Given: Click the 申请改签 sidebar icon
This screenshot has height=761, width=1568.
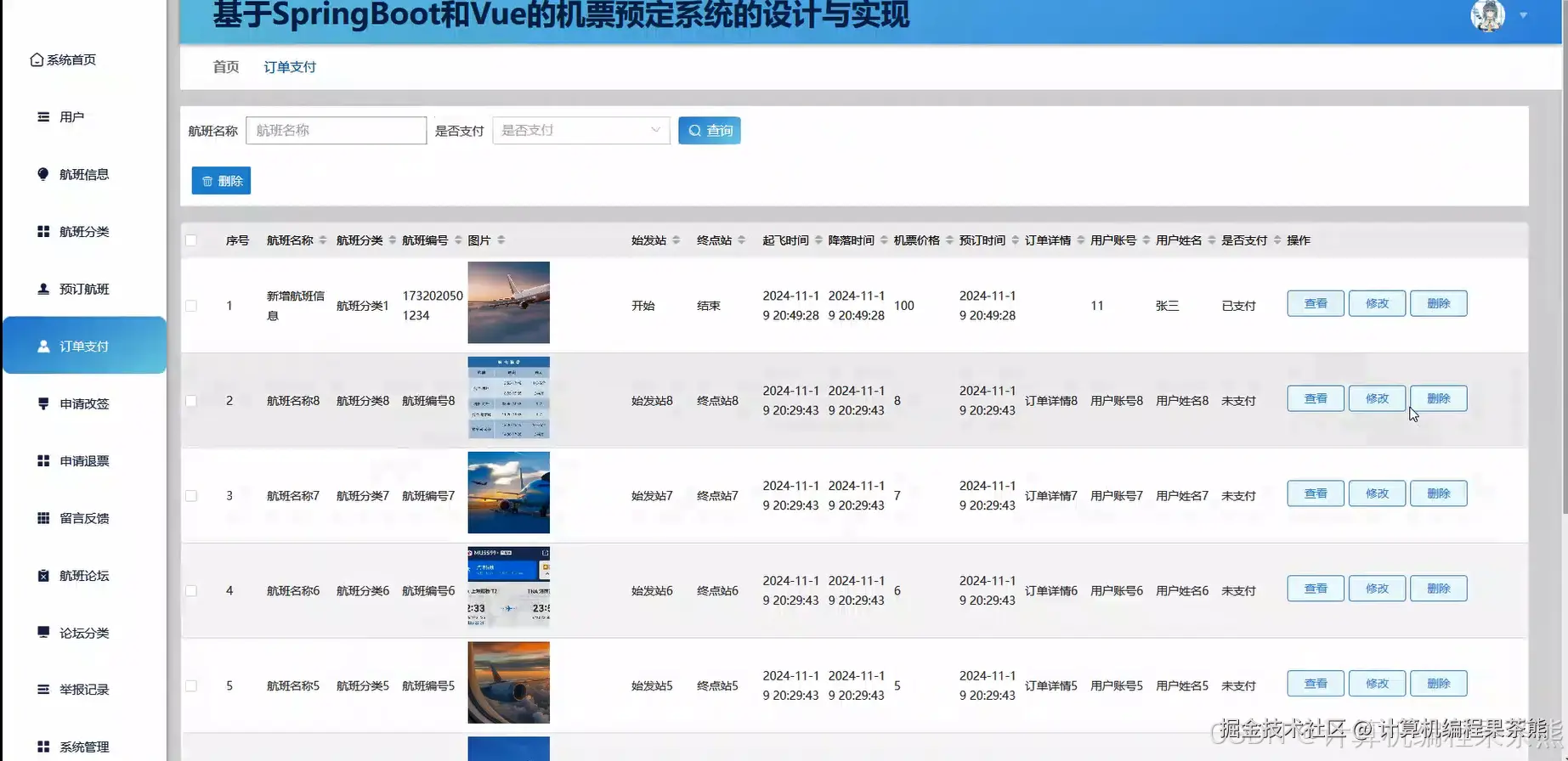Looking at the screenshot, I should coord(43,403).
